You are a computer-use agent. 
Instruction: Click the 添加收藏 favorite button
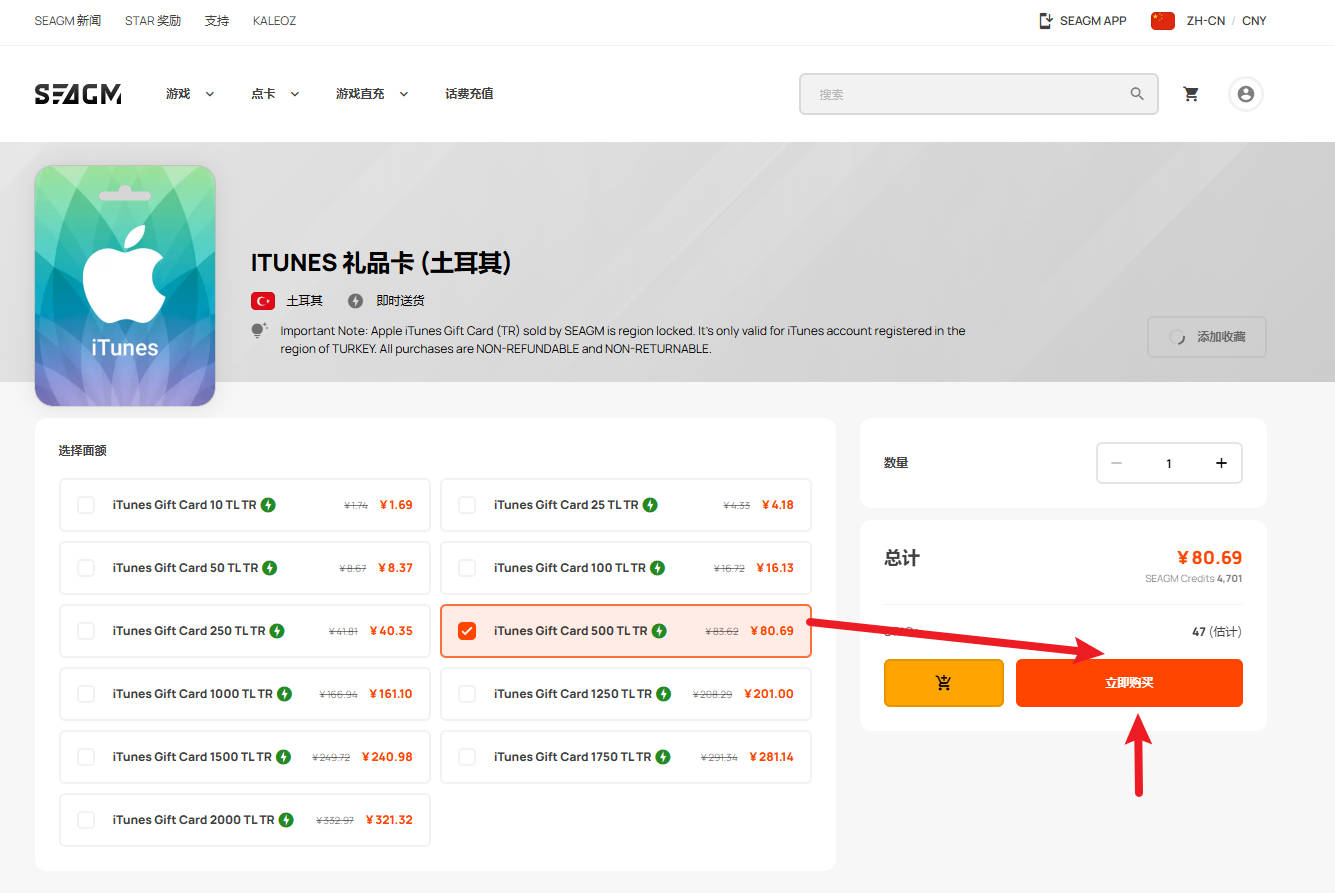coord(1207,337)
